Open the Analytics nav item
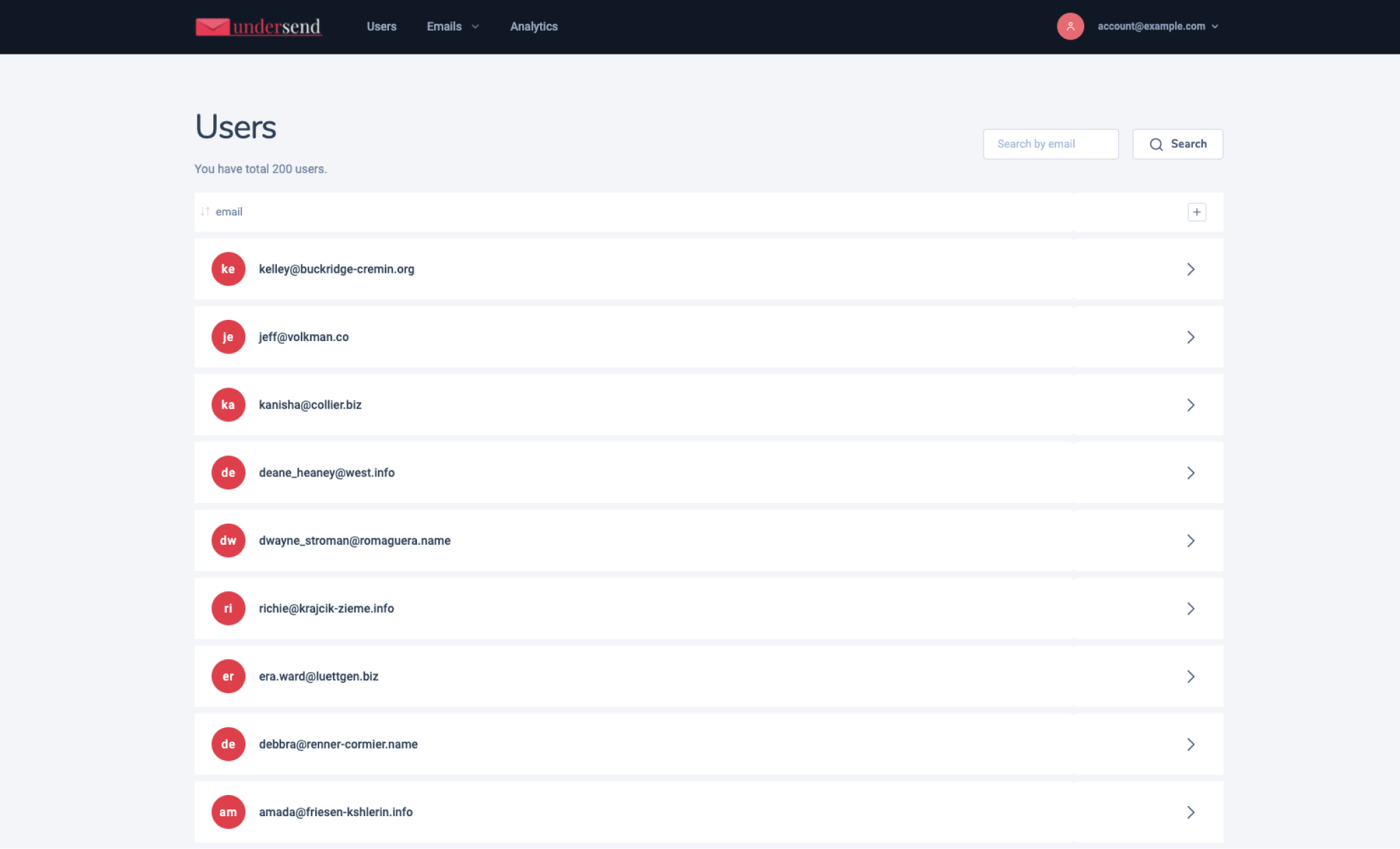Viewport: 1400px width, 849px height. click(x=534, y=27)
